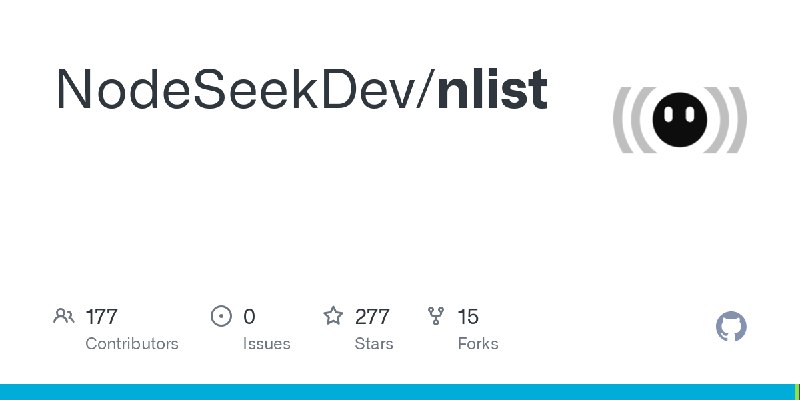
Task: Click the Issues label
Action: point(266,343)
